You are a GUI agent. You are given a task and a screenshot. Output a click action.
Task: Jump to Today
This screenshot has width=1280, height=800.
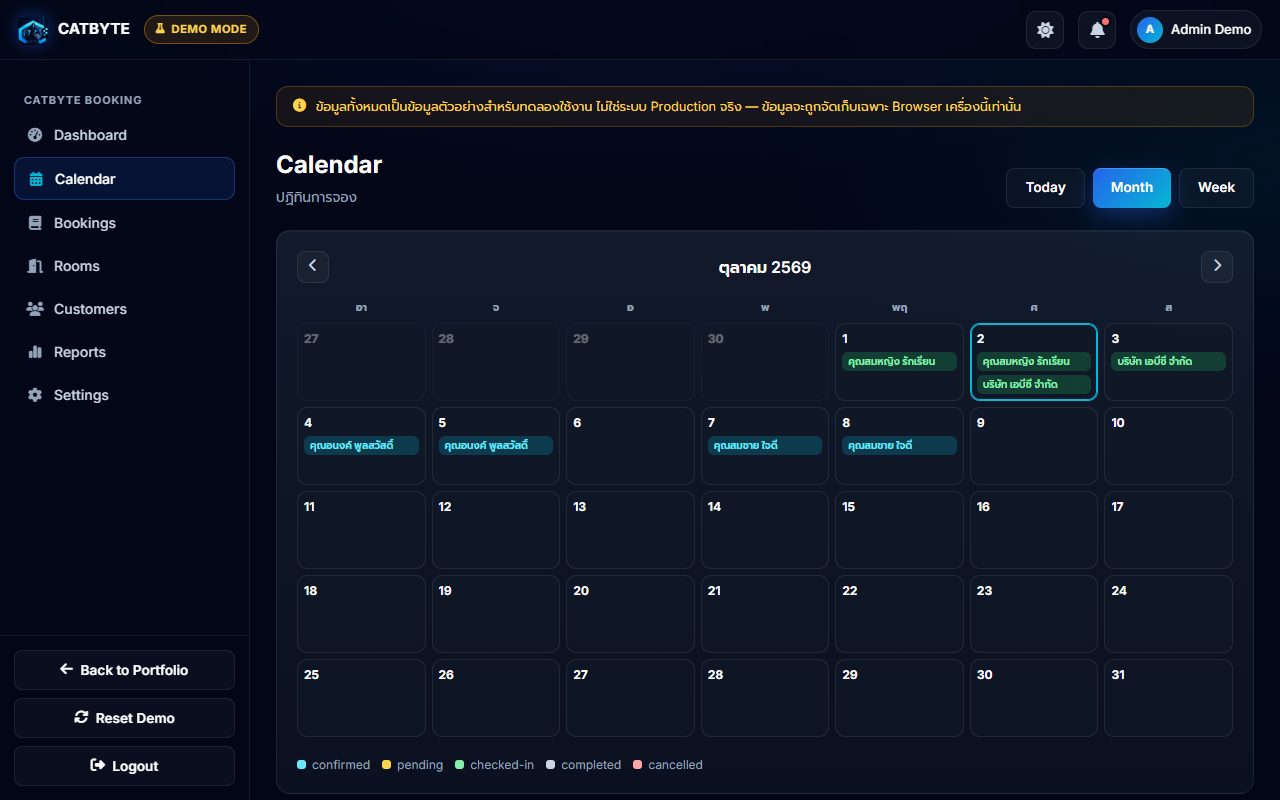coord(1045,188)
